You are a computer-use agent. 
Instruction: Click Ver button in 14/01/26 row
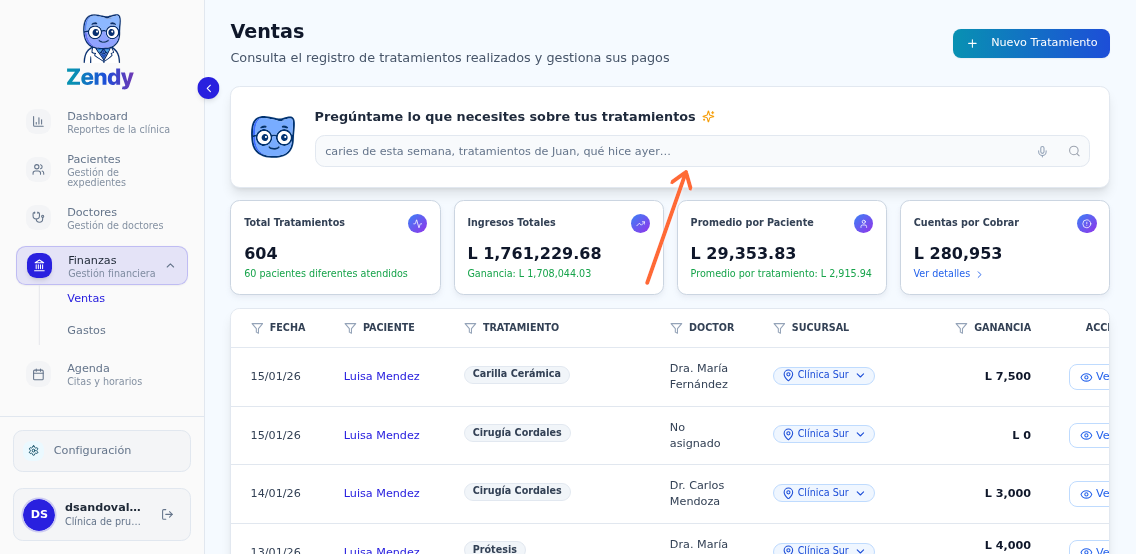click(x=1090, y=494)
